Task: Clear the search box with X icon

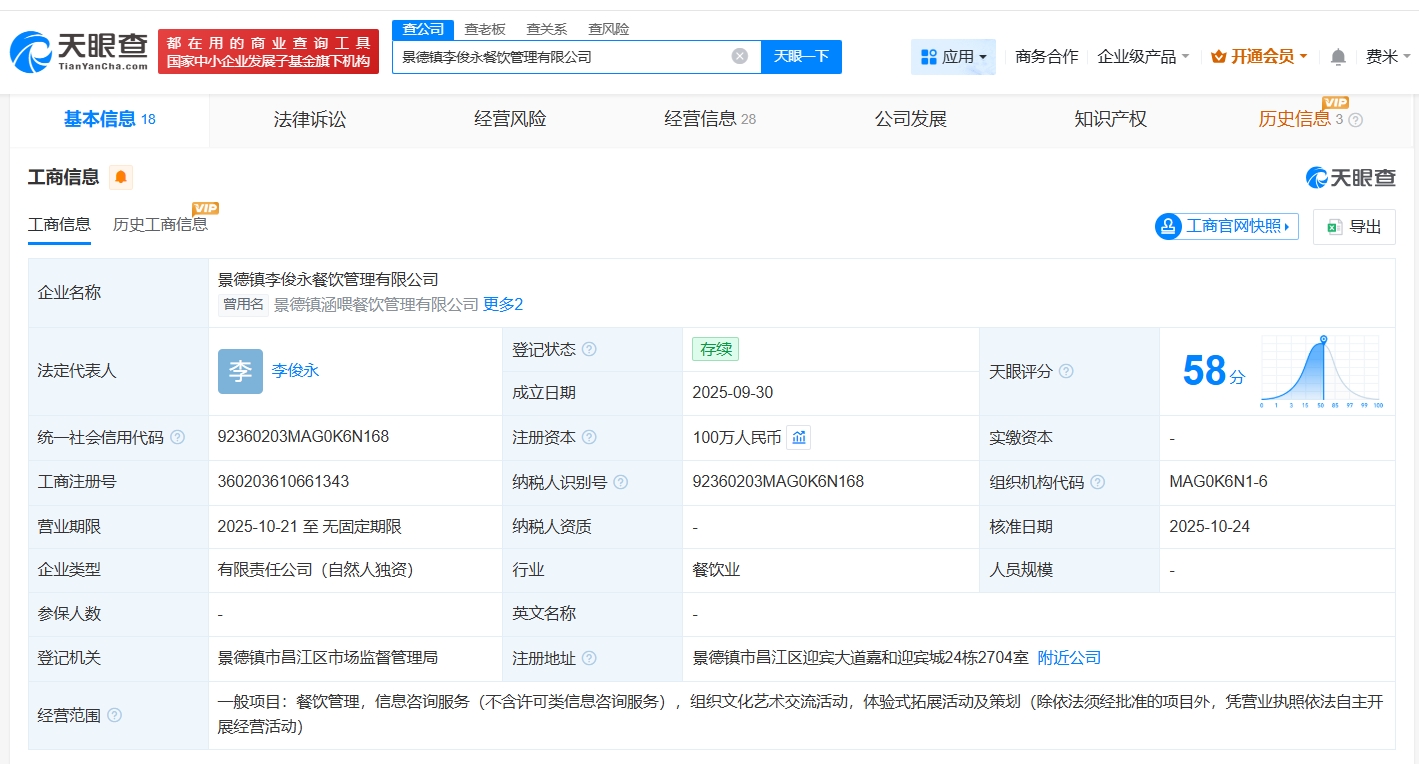Action: click(x=739, y=56)
